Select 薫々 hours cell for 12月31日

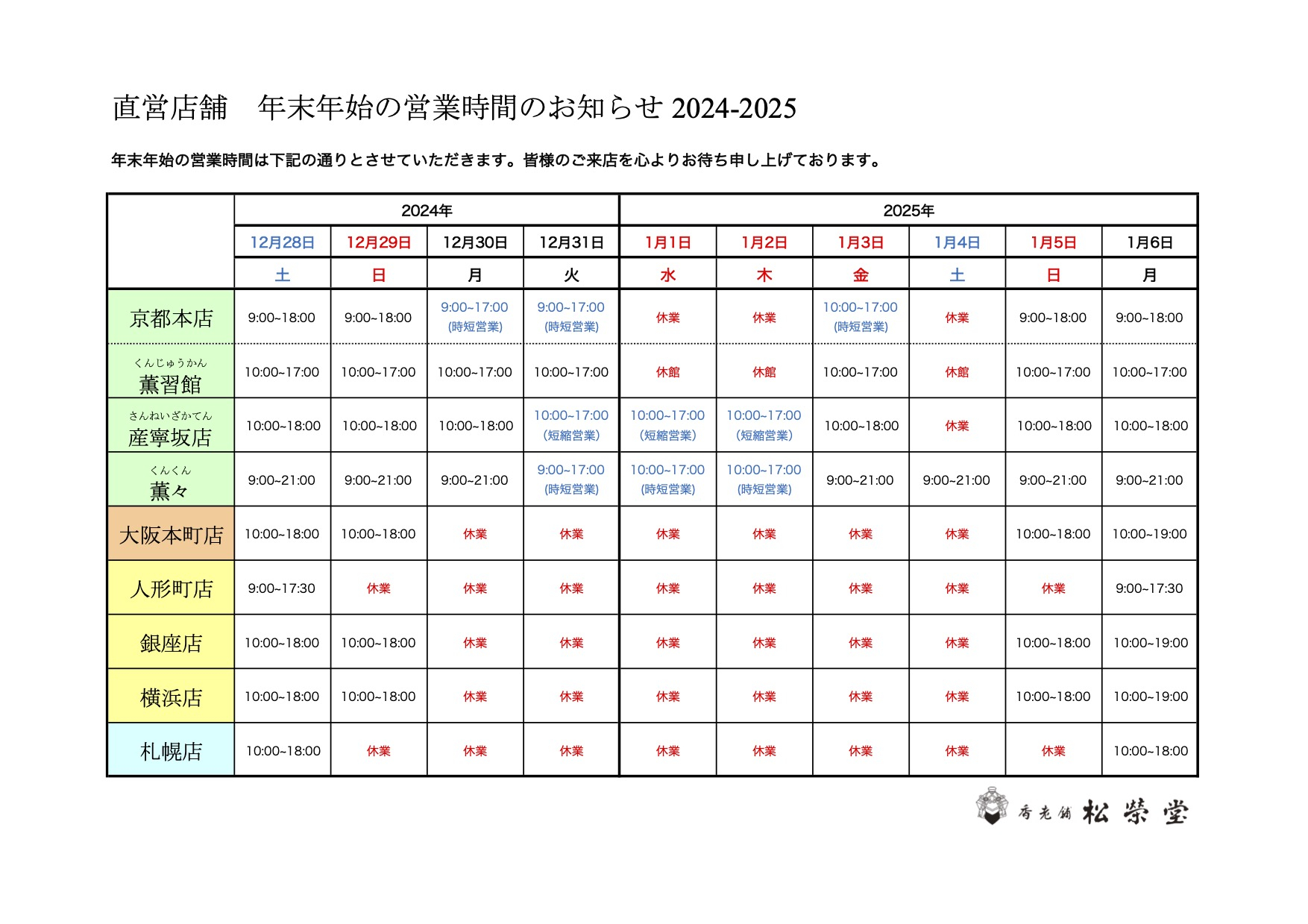570,480
